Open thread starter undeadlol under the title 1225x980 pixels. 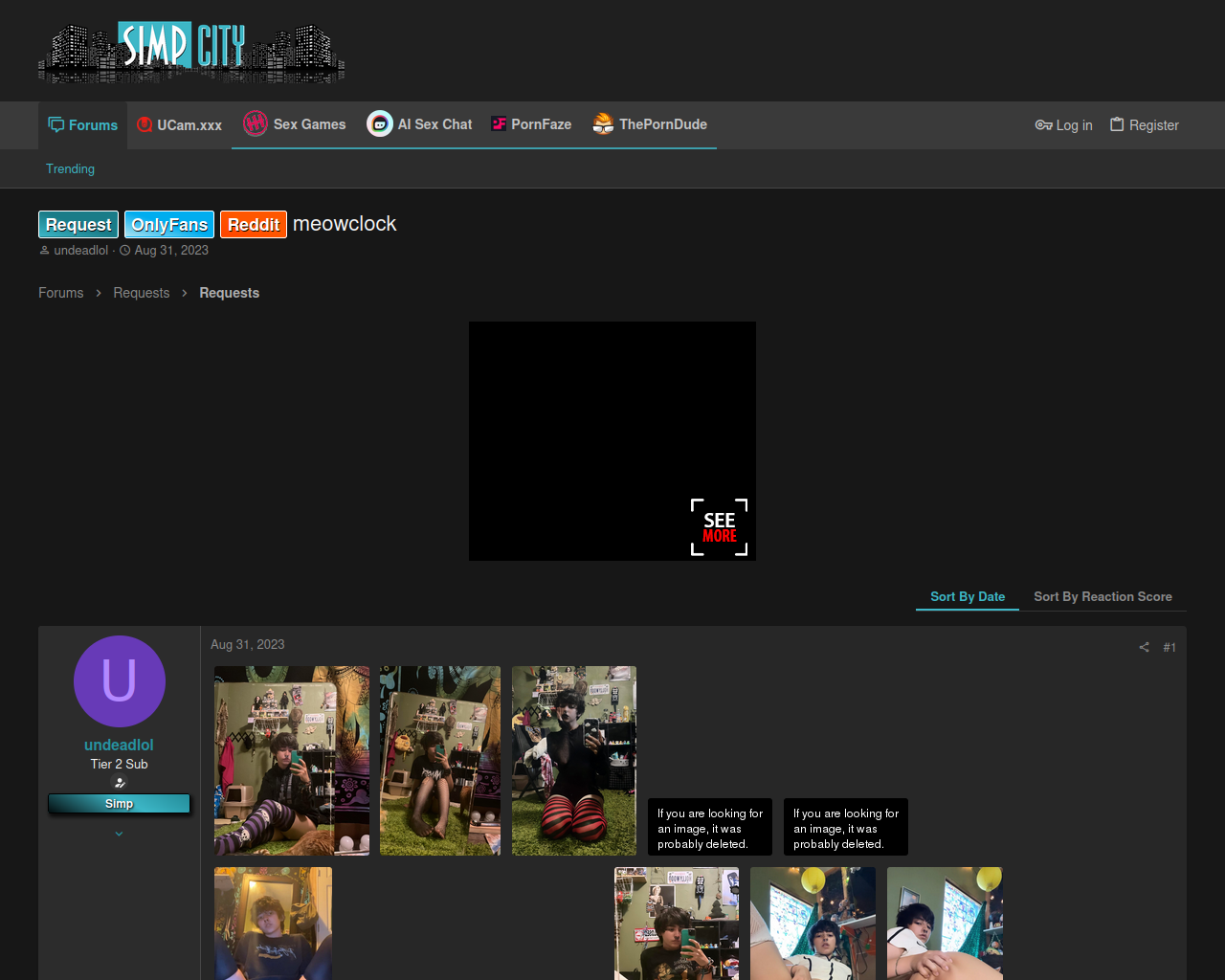click(81, 251)
